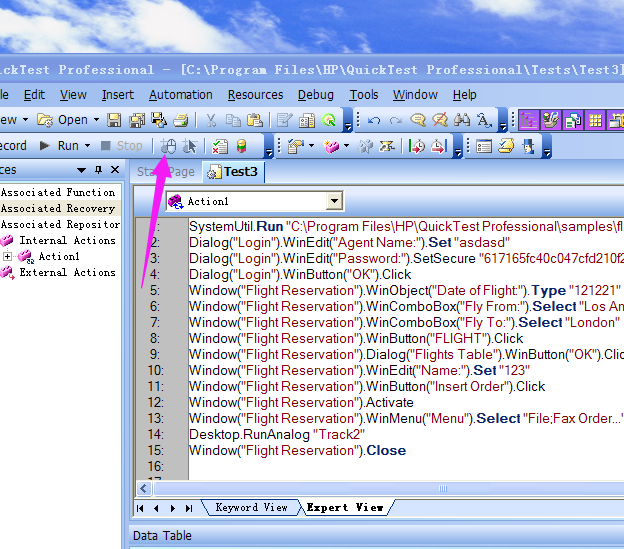This screenshot has width=624, height=549.
Task: Open the Debug menu
Action: tap(316, 95)
